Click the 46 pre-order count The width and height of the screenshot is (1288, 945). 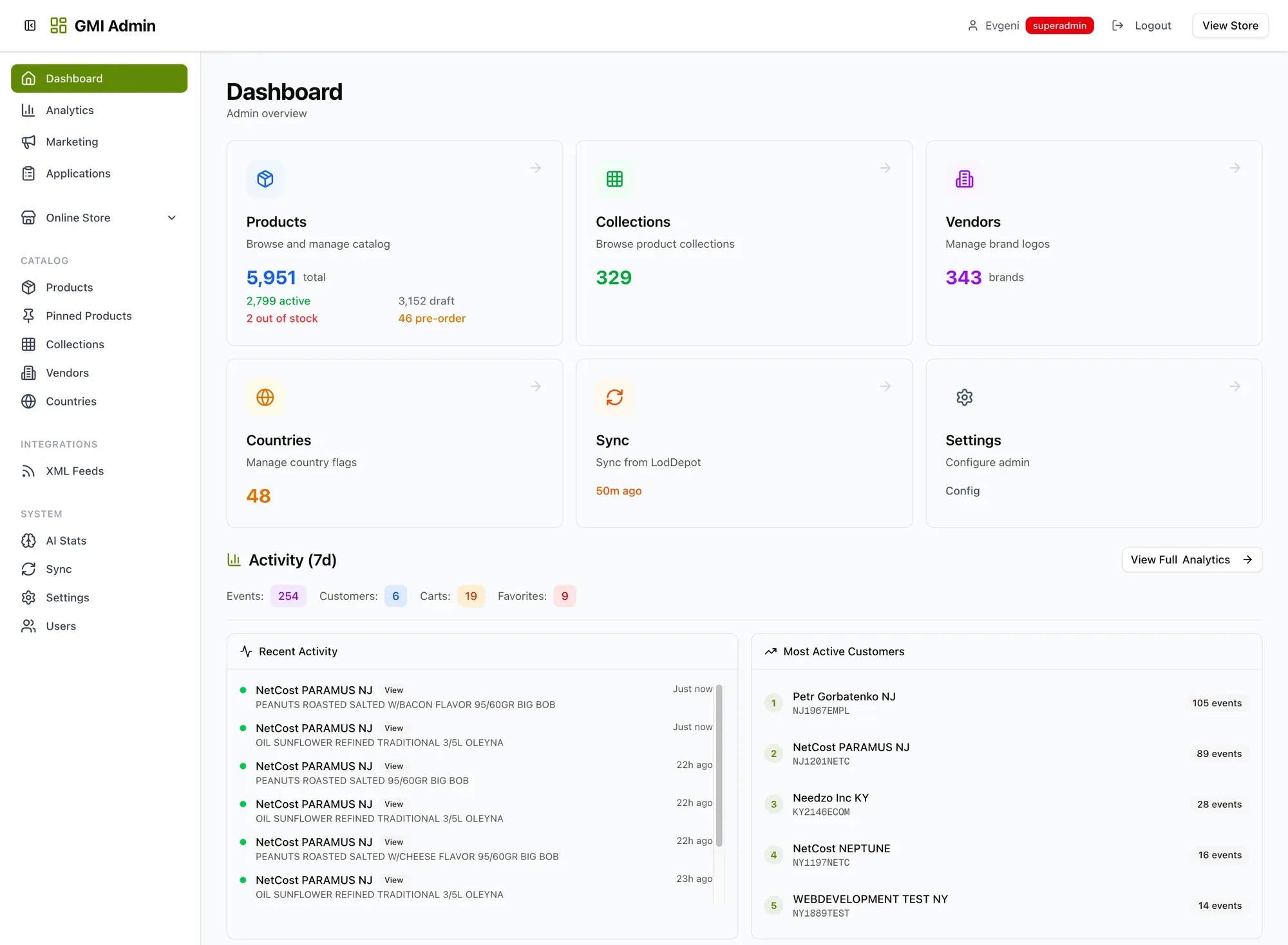click(x=431, y=319)
